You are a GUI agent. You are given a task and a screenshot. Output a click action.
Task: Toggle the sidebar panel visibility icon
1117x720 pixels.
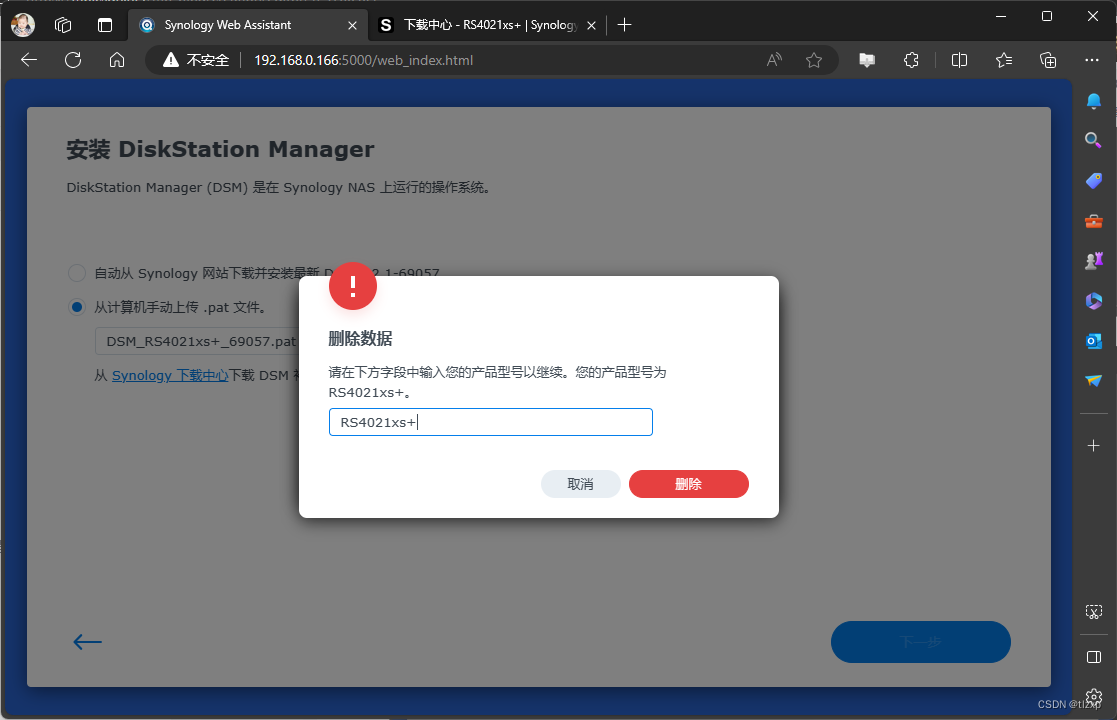tap(1093, 657)
